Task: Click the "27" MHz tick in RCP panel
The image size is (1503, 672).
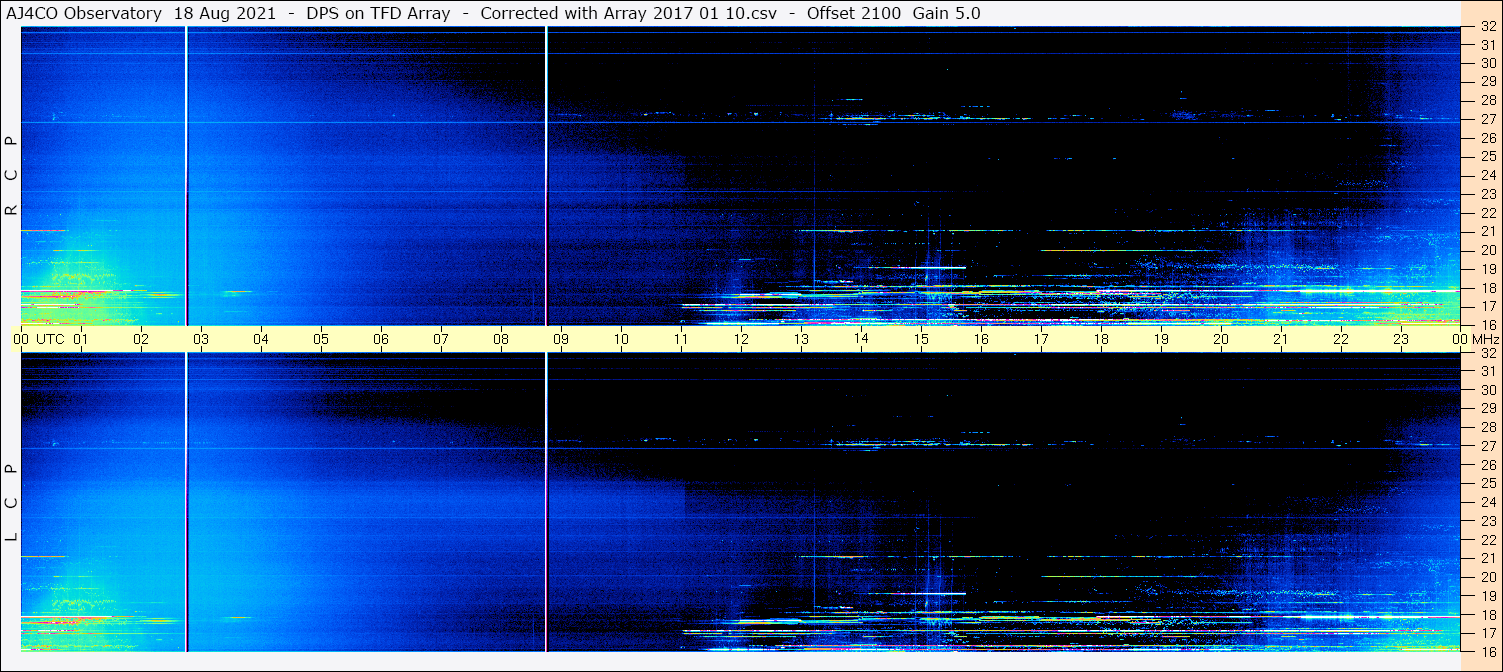Action: (x=1487, y=119)
